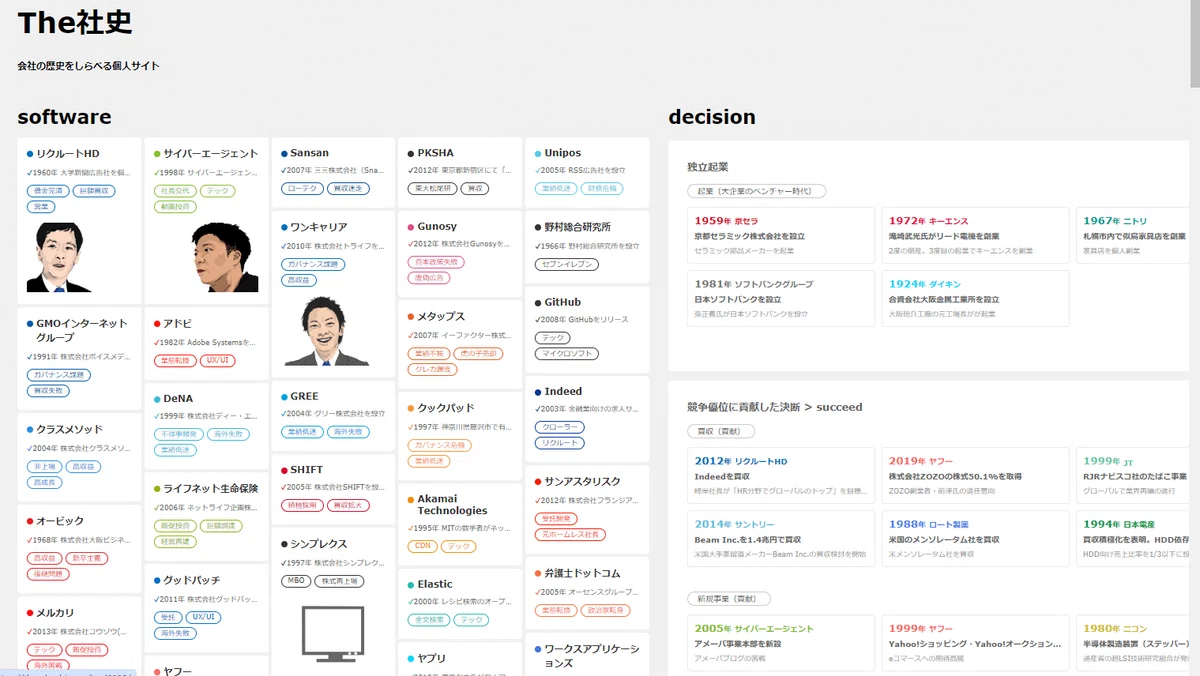Open the 野村総合研究所 company title
The width and height of the screenshot is (1200, 676).
[577, 227]
